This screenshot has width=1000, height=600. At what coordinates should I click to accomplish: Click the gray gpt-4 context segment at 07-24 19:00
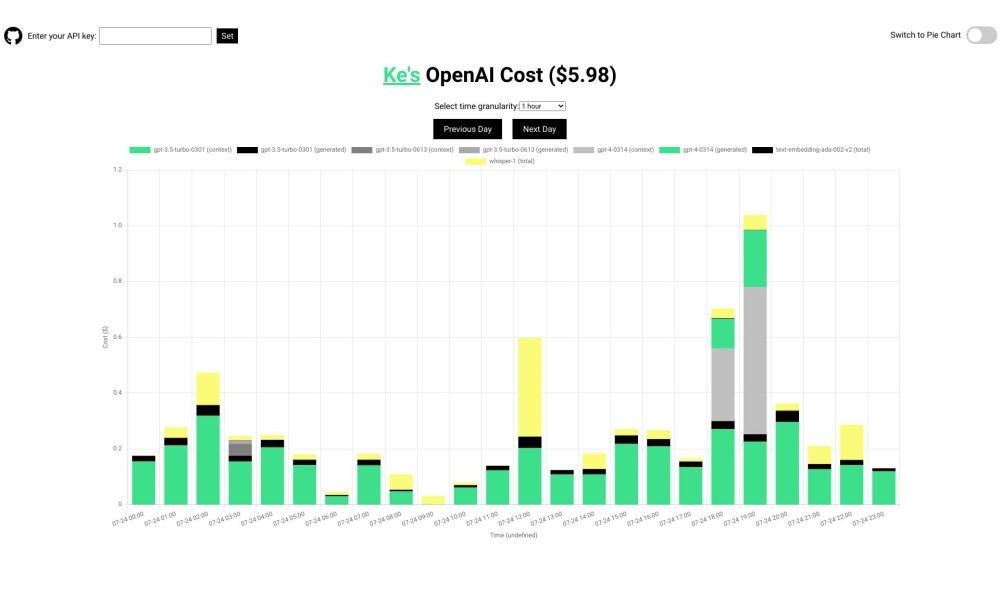click(755, 360)
